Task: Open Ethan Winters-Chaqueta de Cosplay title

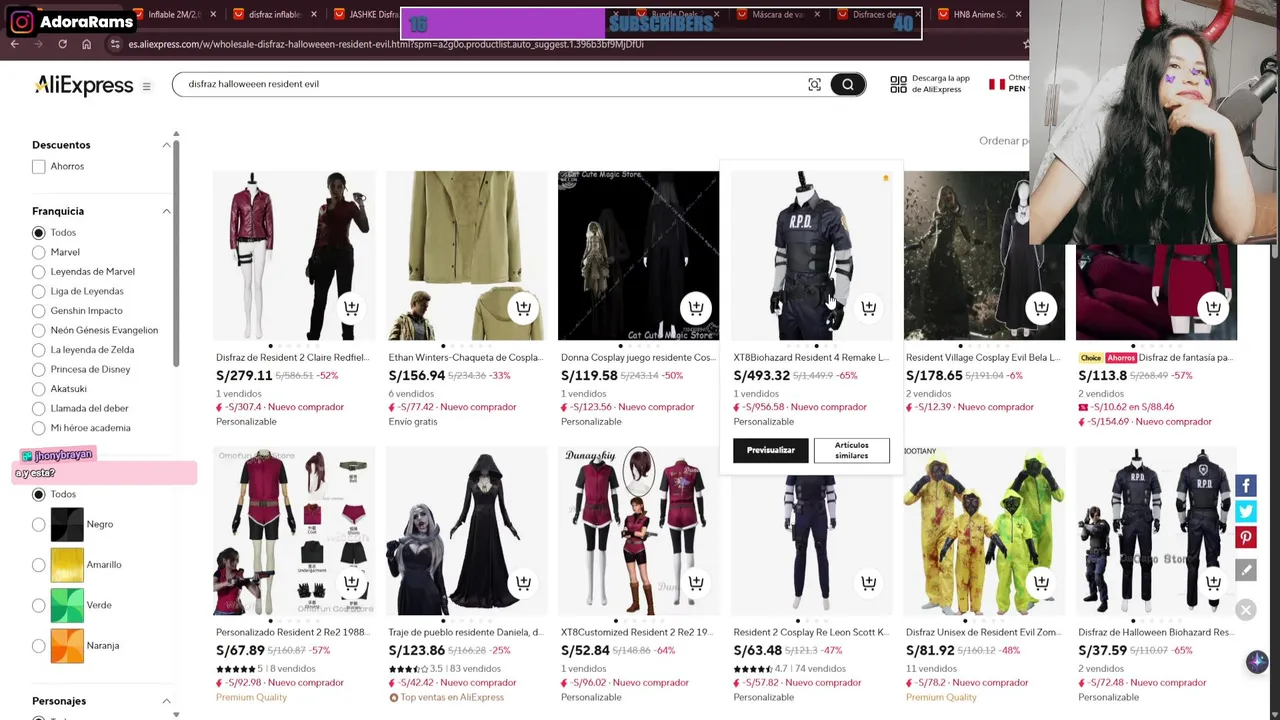Action: point(465,357)
